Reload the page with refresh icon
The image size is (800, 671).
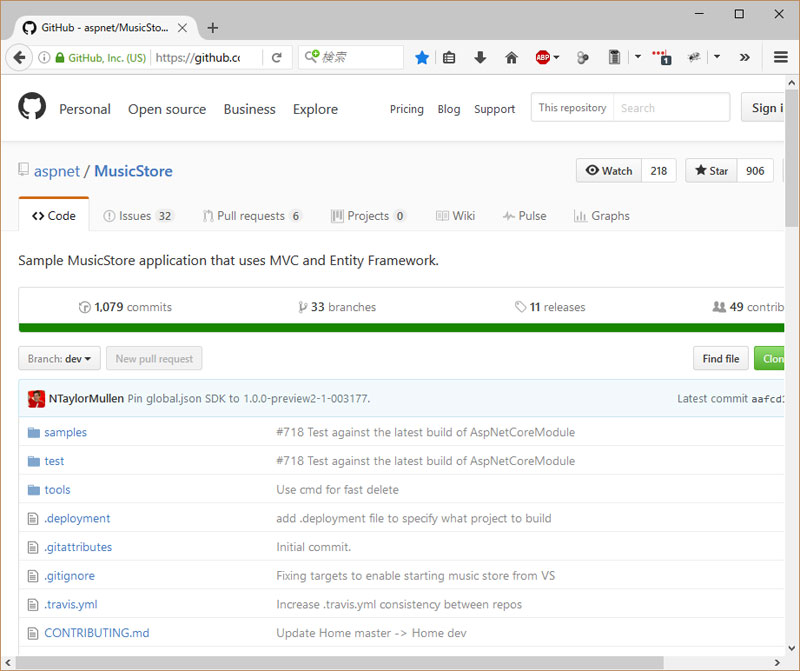click(277, 58)
